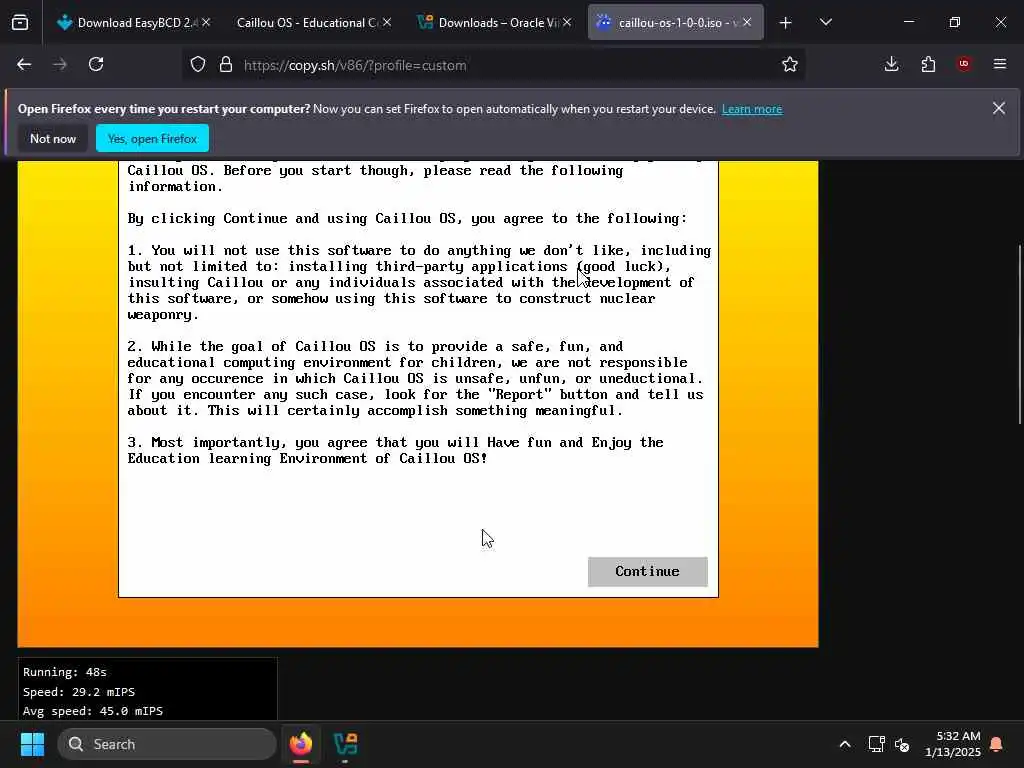Click the 'Running: 48s' status text

click(x=65, y=672)
